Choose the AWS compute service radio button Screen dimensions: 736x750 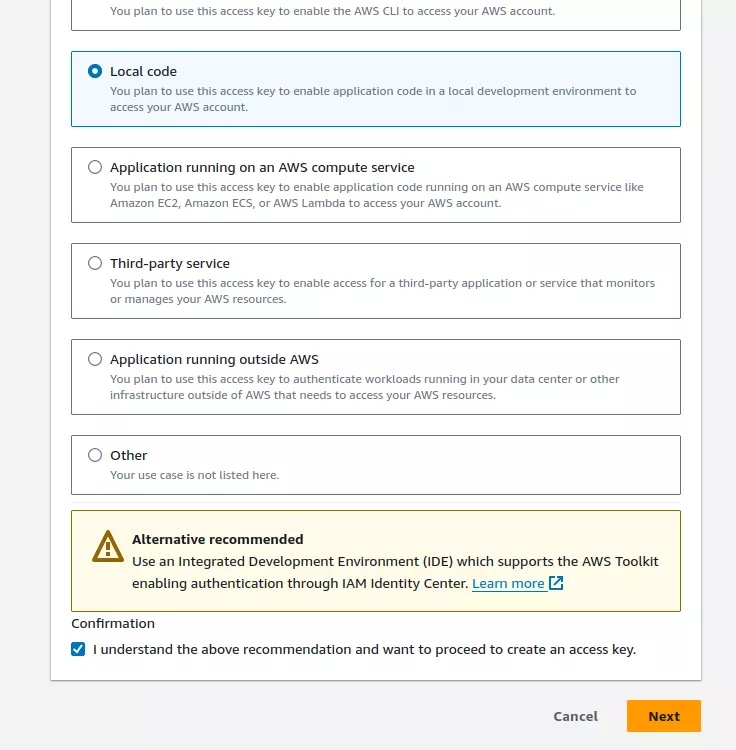pos(95,167)
